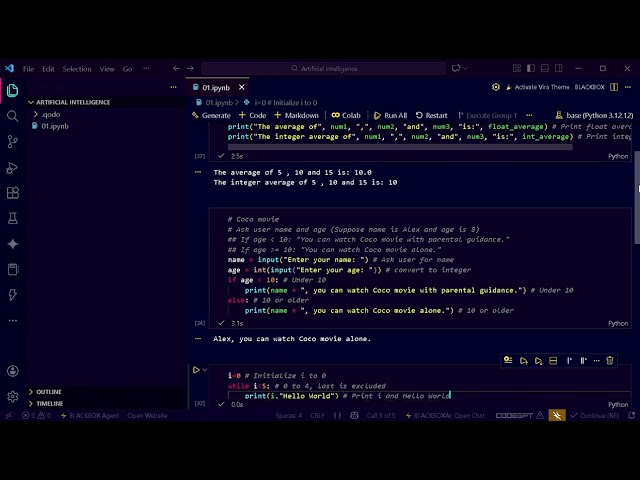Toggle the secondary side bar
The image size is (640, 480).
(x=558, y=68)
